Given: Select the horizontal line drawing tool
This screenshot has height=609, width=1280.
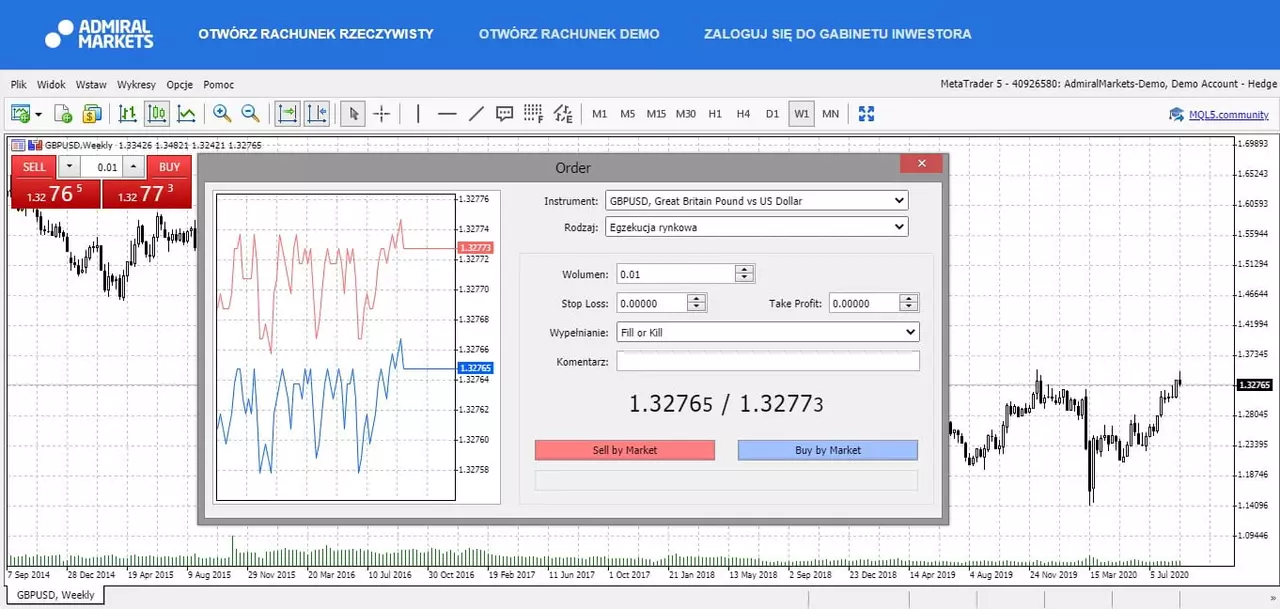Looking at the screenshot, I should (x=447, y=114).
